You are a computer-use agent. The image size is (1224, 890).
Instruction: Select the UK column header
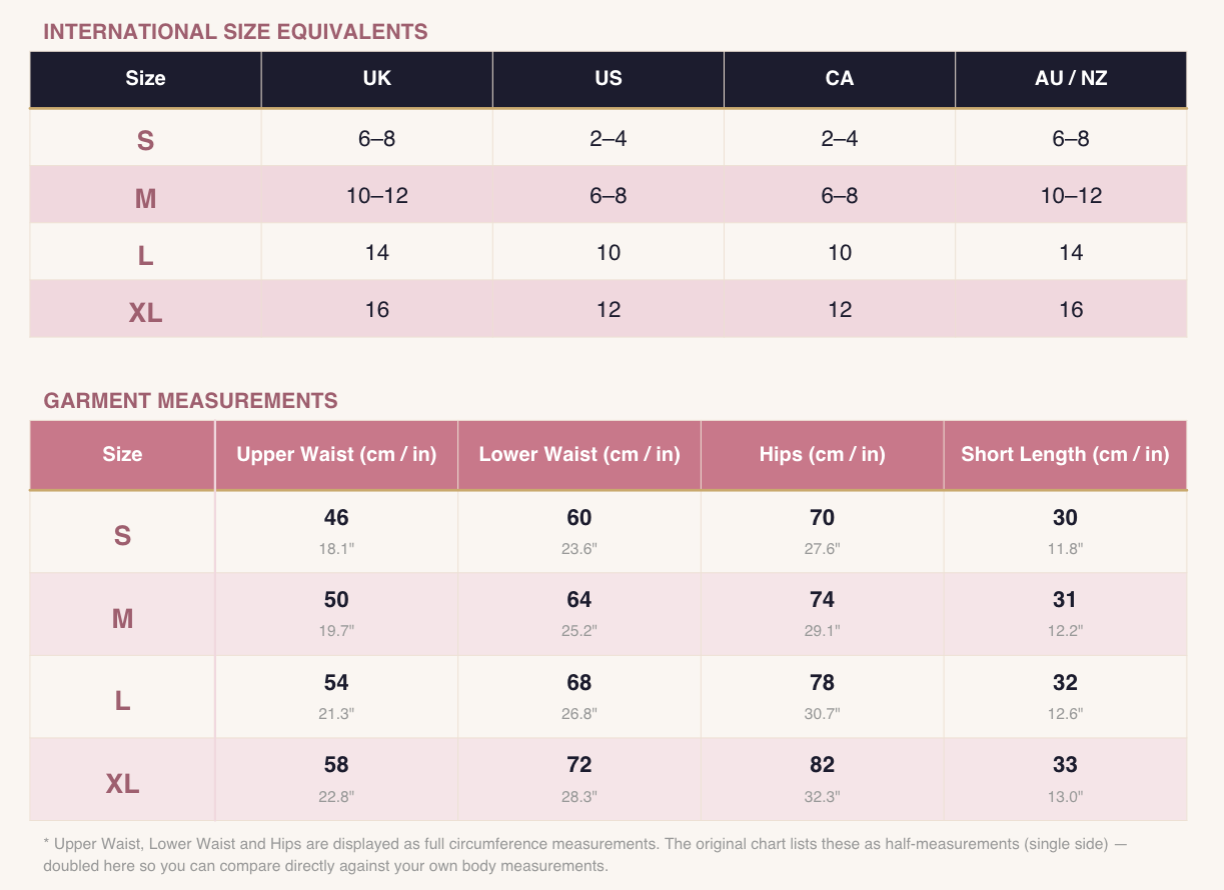[x=377, y=78]
